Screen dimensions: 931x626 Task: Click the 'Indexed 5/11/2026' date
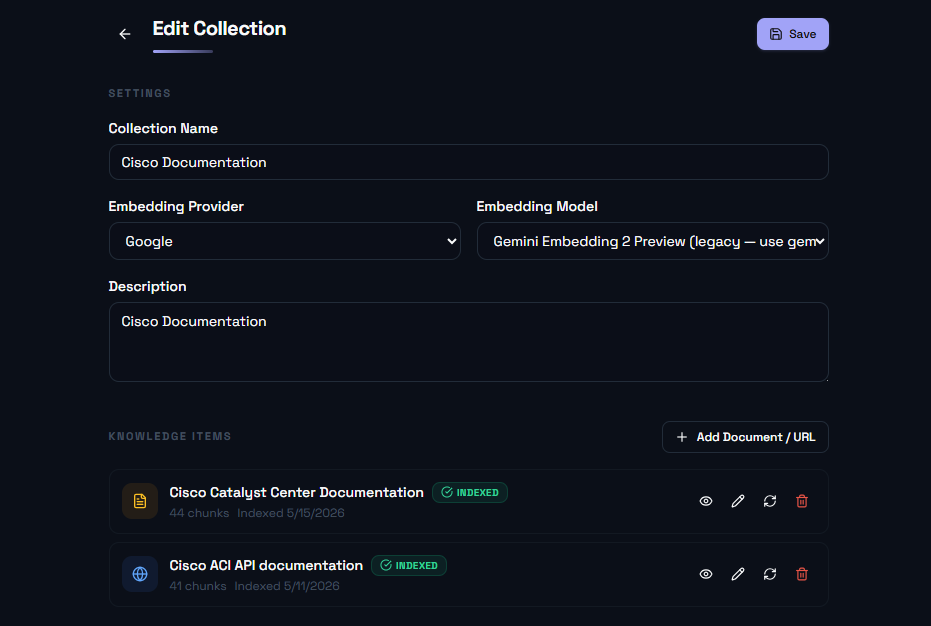(x=287, y=586)
